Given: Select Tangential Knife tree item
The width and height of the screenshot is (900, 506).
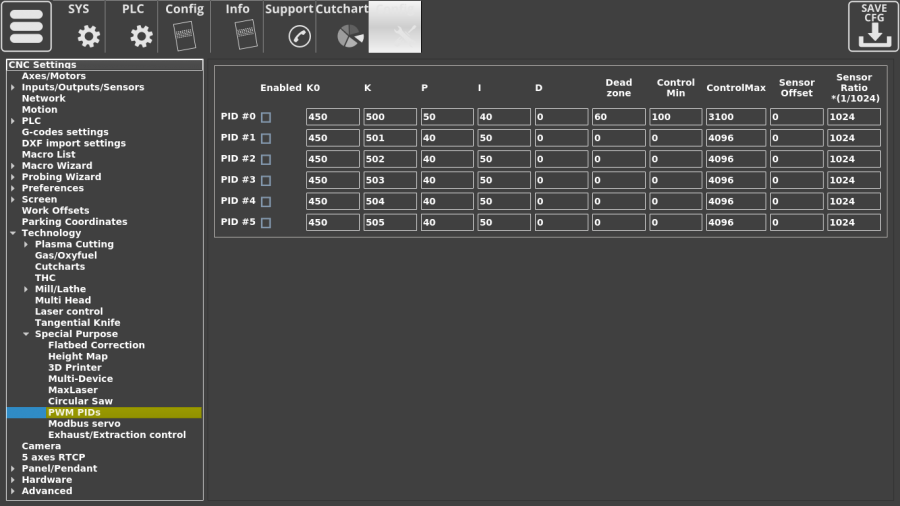Looking at the screenshot, I should tap(77, 322).
